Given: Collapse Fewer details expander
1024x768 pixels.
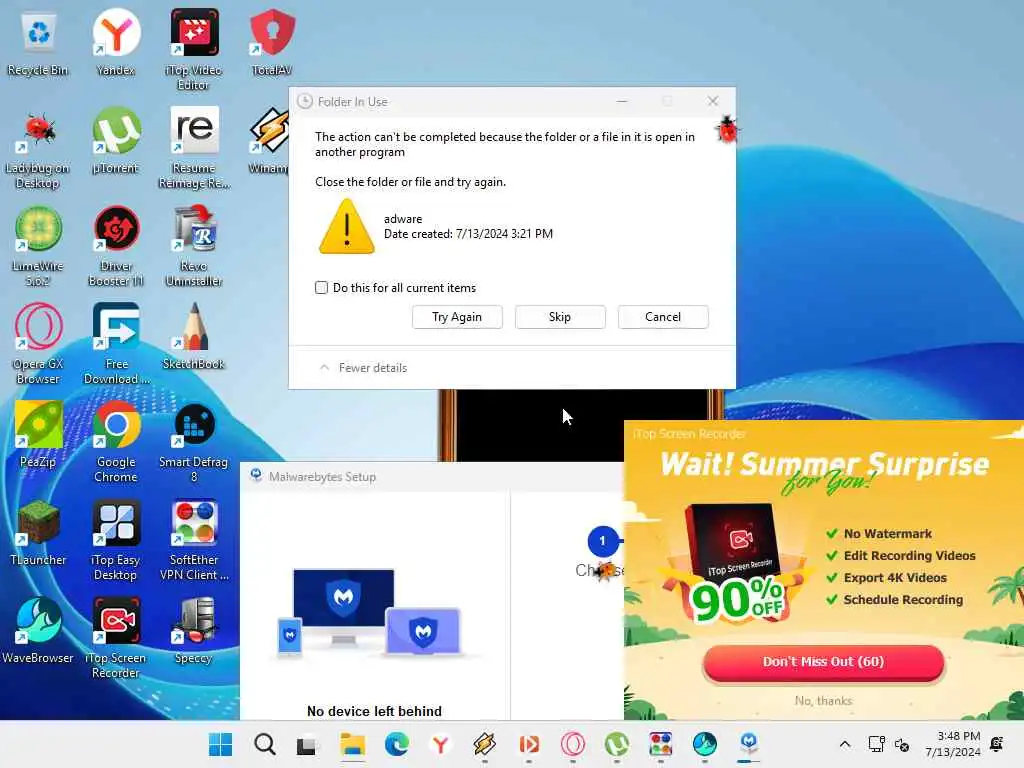Looking at the screenshot, I should click(363, 368).
